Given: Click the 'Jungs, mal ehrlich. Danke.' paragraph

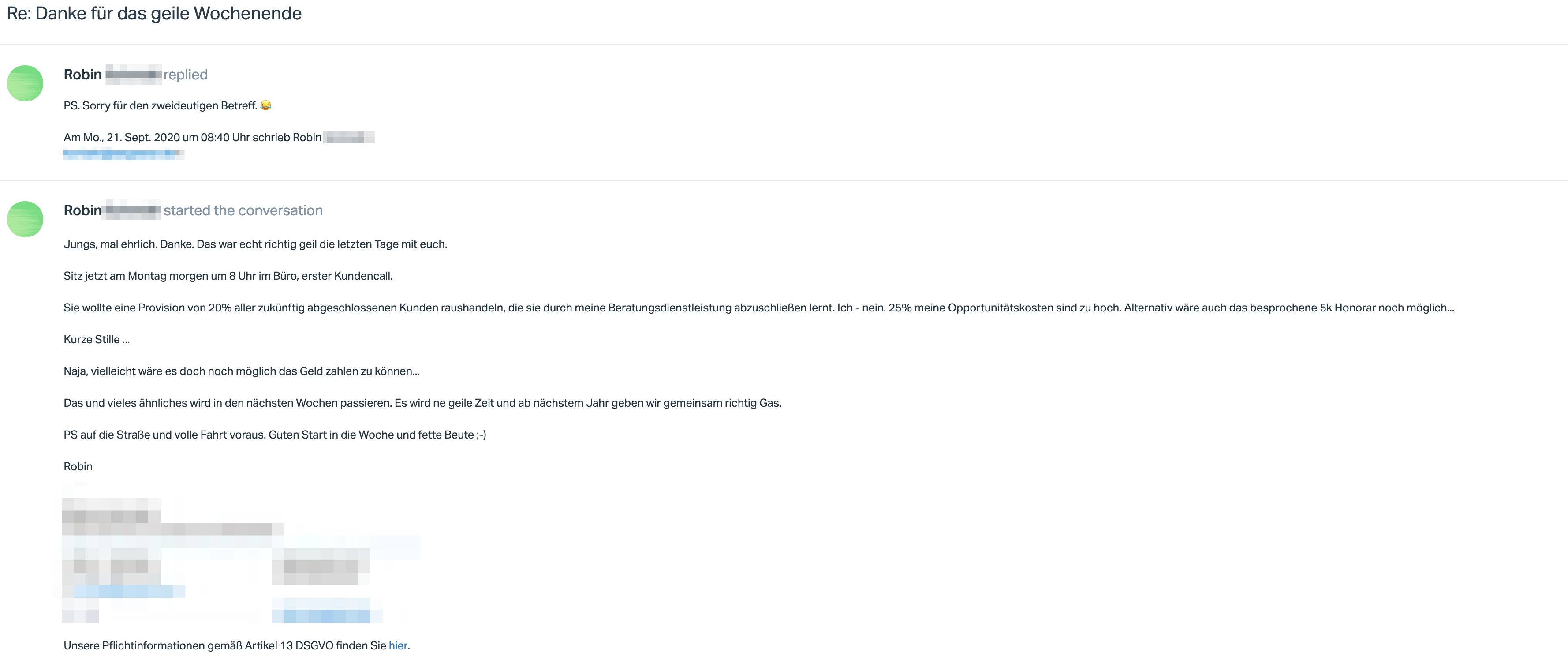Looking at the screenshot, I should point(255,244).
